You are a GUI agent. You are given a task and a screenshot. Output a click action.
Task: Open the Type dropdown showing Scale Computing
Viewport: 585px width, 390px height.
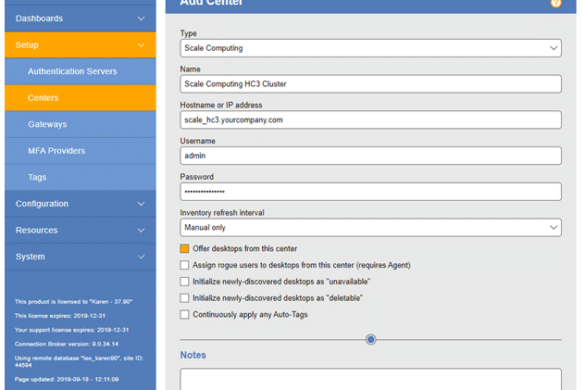pyautogui.click(x=370, y=48)
